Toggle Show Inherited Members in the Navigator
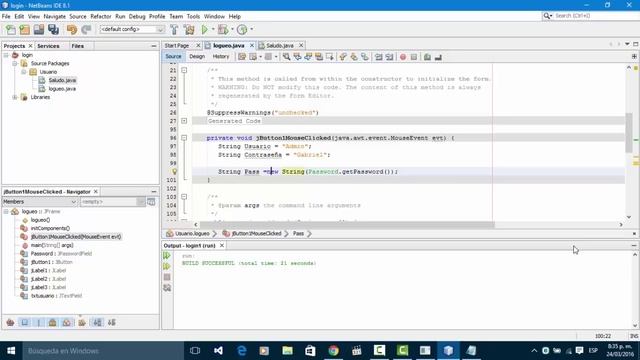 (11, 322)
